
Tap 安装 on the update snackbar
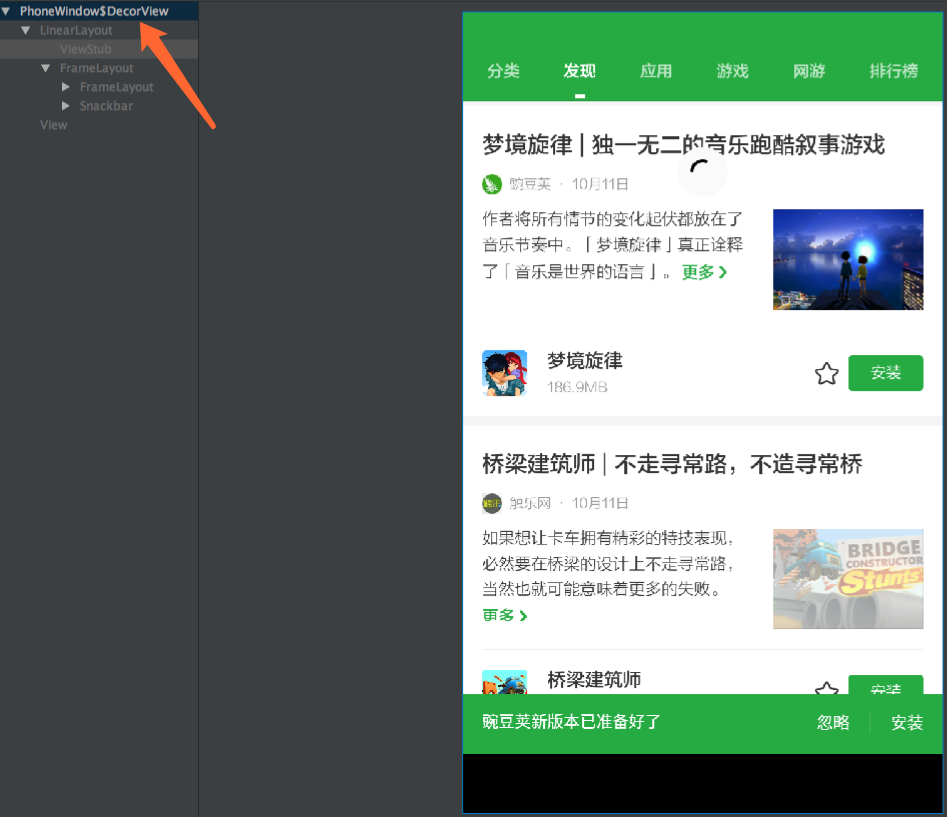907,723
